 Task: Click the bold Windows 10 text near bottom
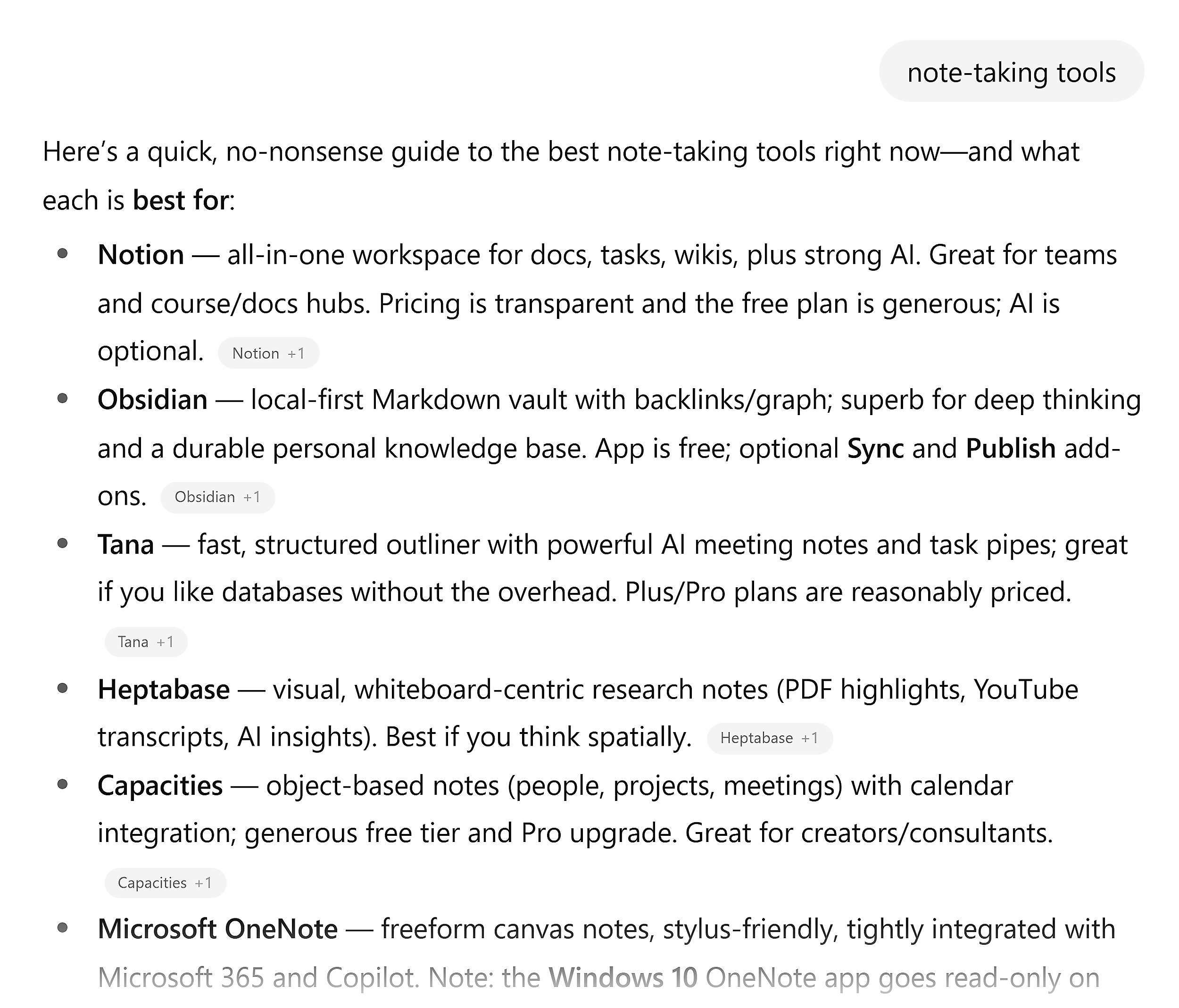pyautogui.click(x=623, y=976)
